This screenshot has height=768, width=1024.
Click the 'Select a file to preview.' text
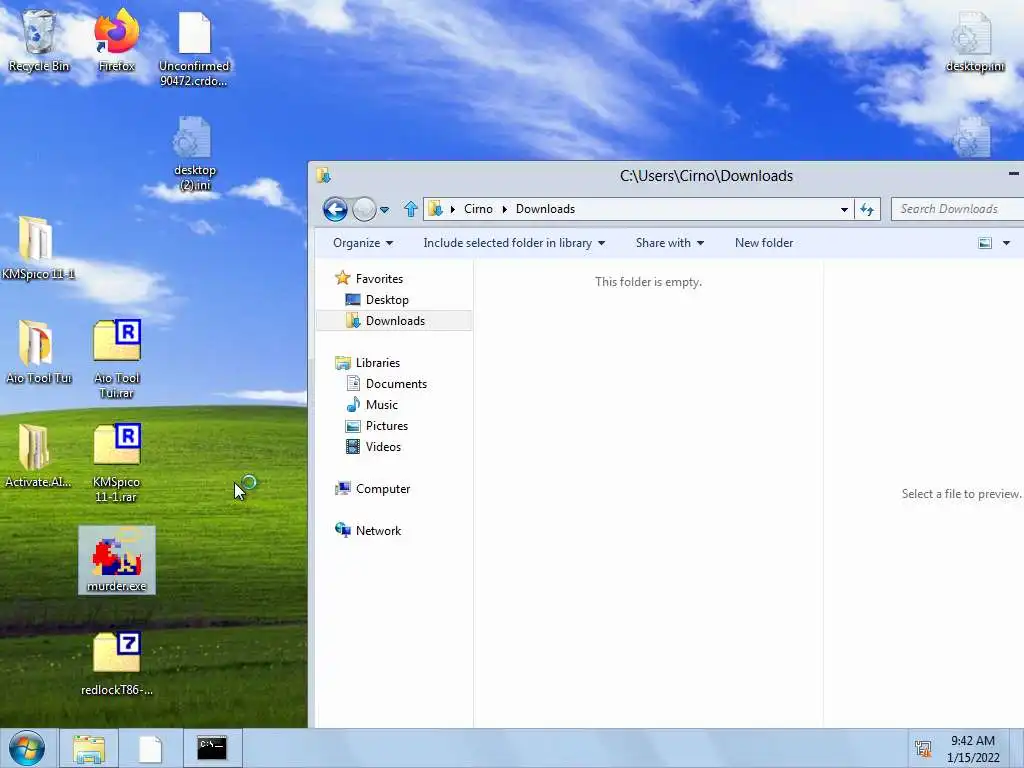[961, 494]
